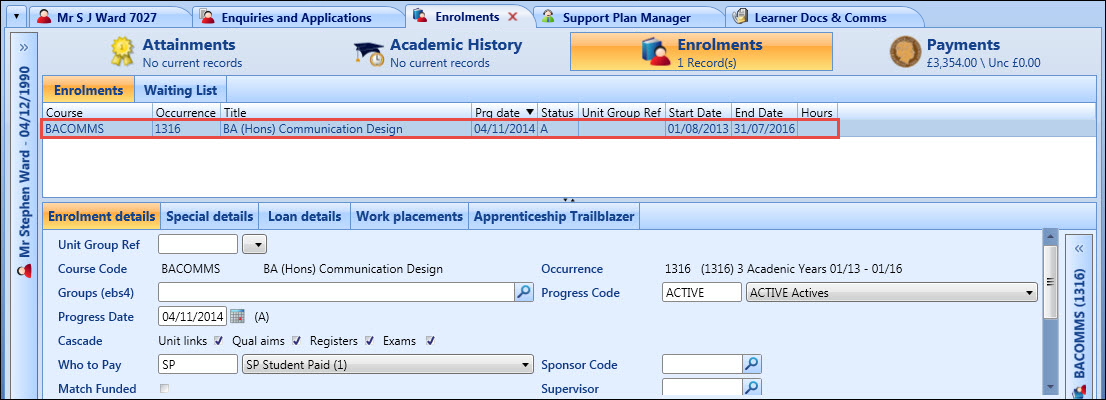Select the Enrolments 1 Record(s) panel button
1106x400 pixels.
tap(701, 52)
